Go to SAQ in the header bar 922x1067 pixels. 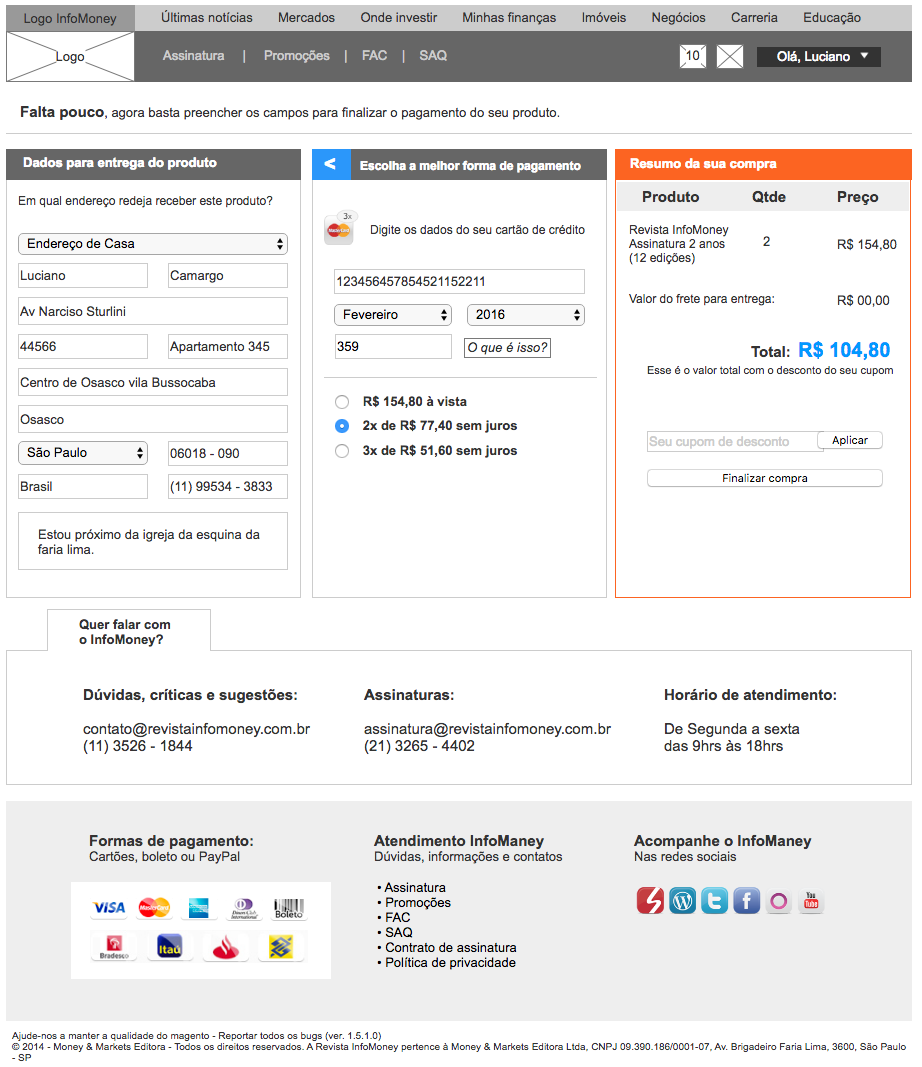(433, 56)
